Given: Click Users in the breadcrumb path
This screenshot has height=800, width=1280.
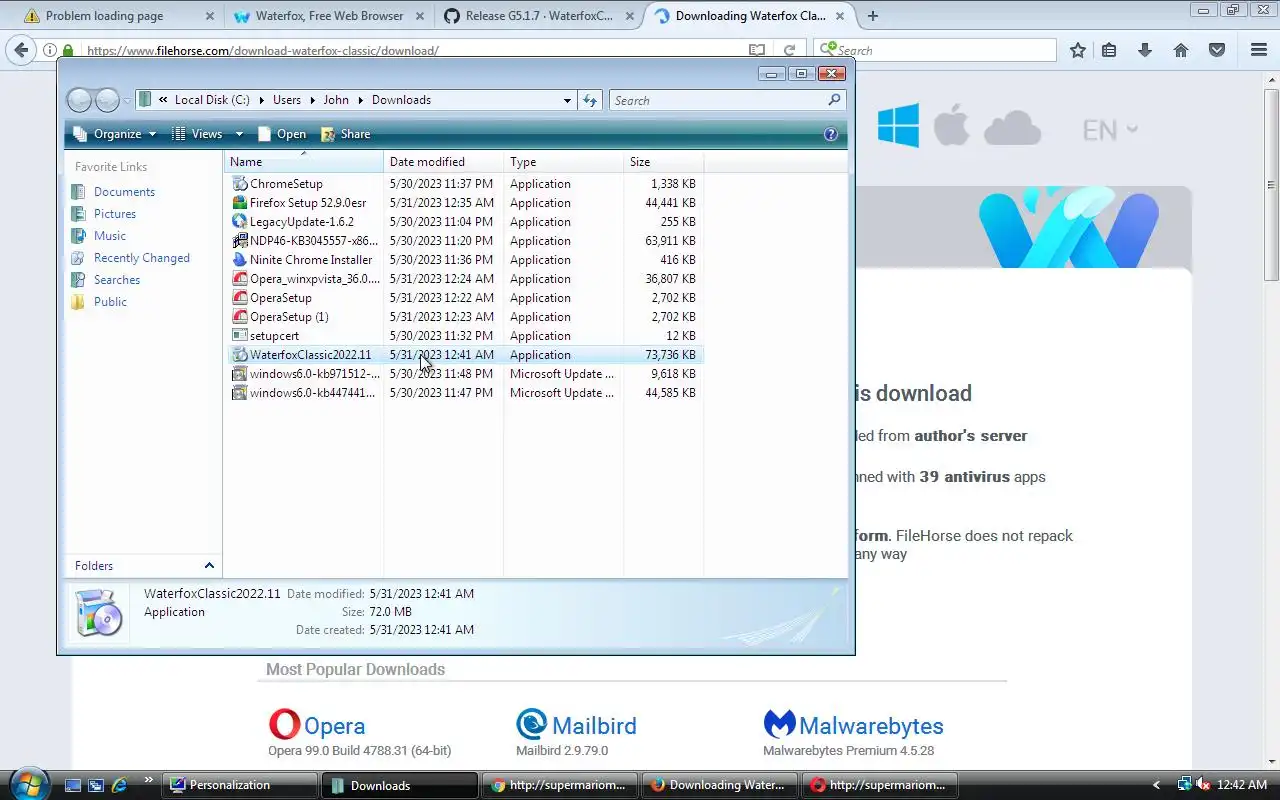Looking at the screenshot, I should (x=287, y=100).
